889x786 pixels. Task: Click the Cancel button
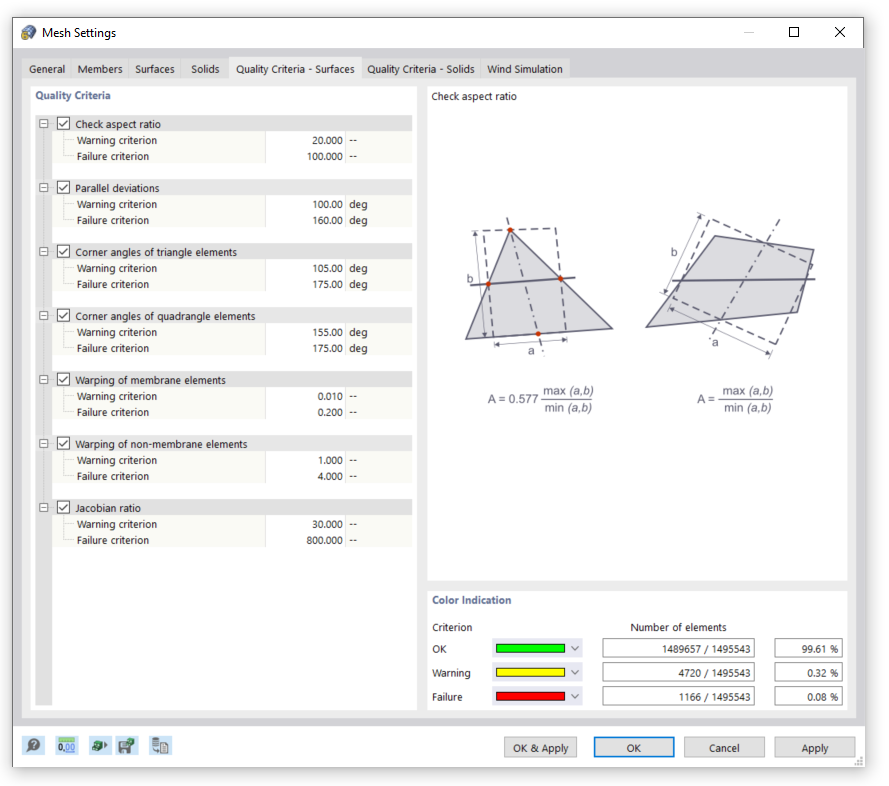click(x=723, y=747)
